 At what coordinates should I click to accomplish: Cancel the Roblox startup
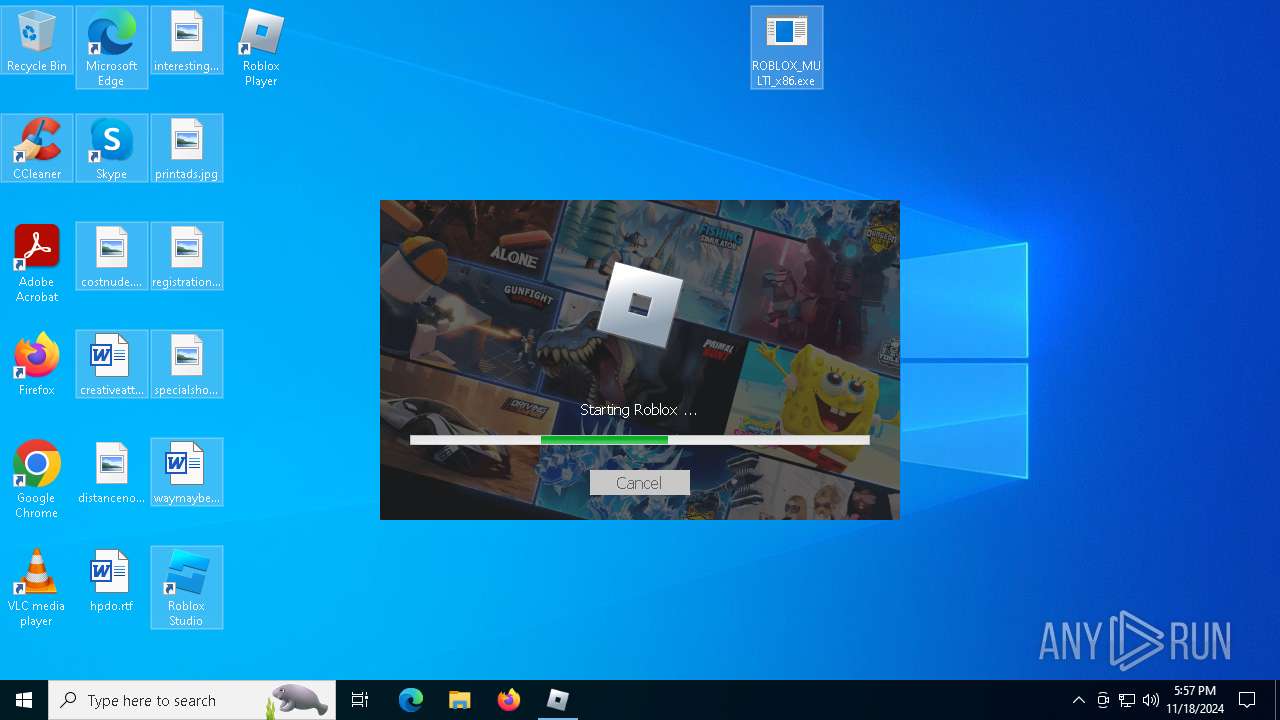point(639,483)
